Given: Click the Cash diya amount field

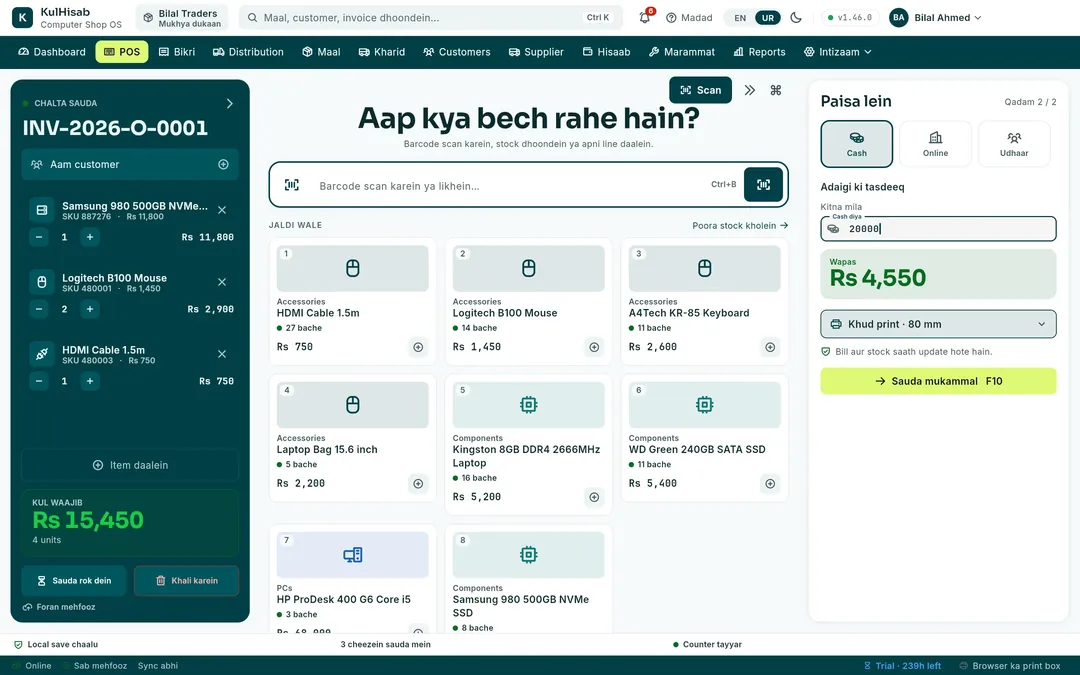Looking at the screenshot, I should click(938, 229).
